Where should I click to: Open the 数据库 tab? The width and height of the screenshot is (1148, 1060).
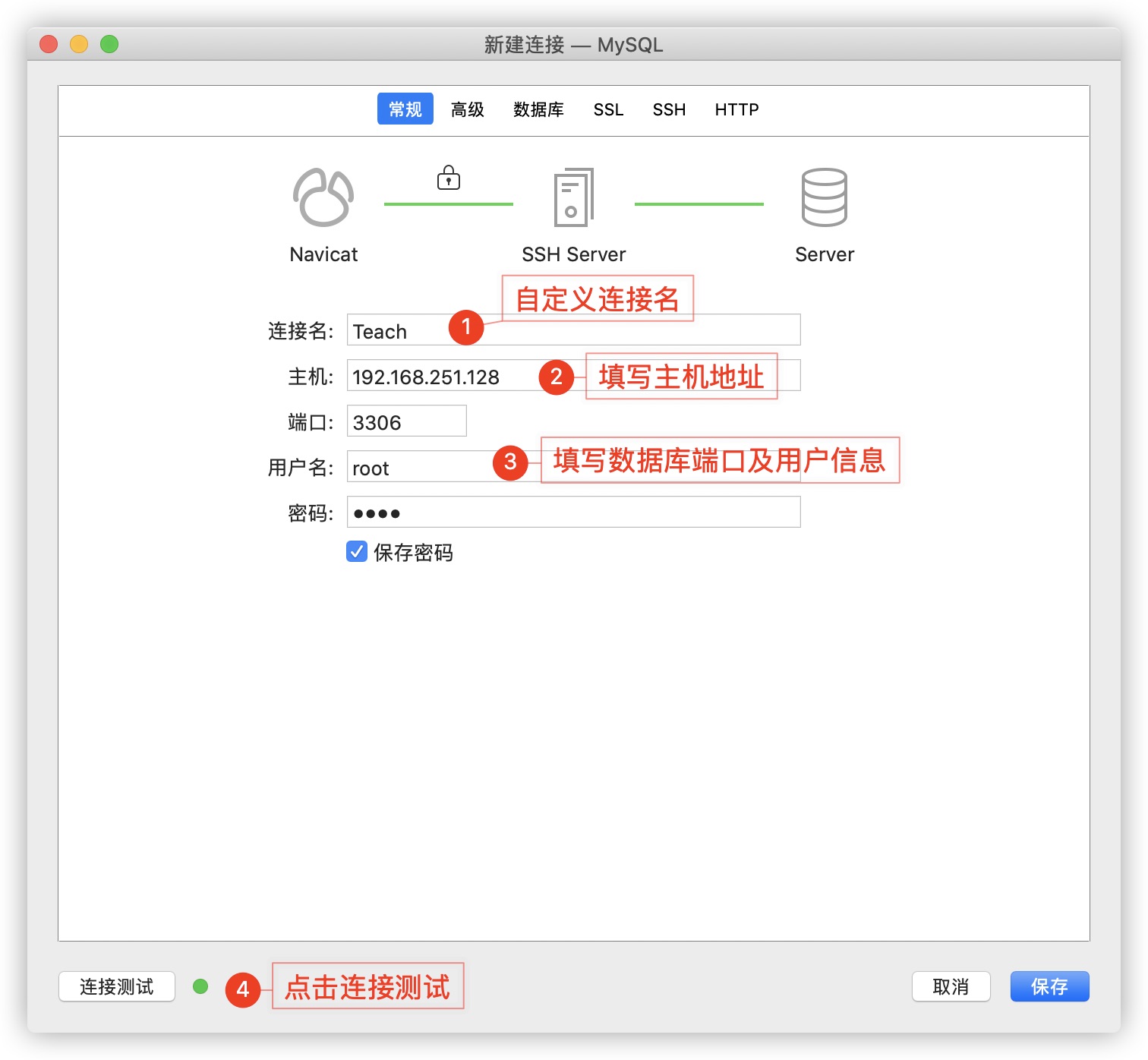click(x=538, y=109)
